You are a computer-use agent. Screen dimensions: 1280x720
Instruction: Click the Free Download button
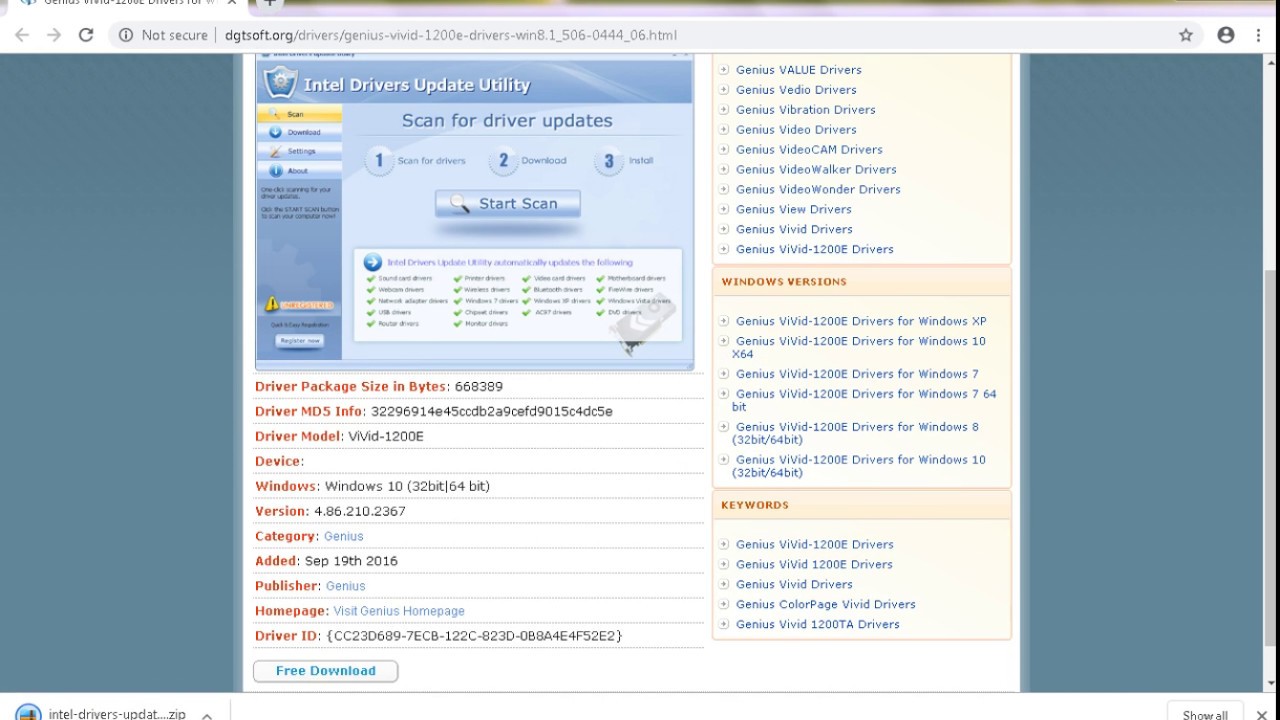pos(325,671)
